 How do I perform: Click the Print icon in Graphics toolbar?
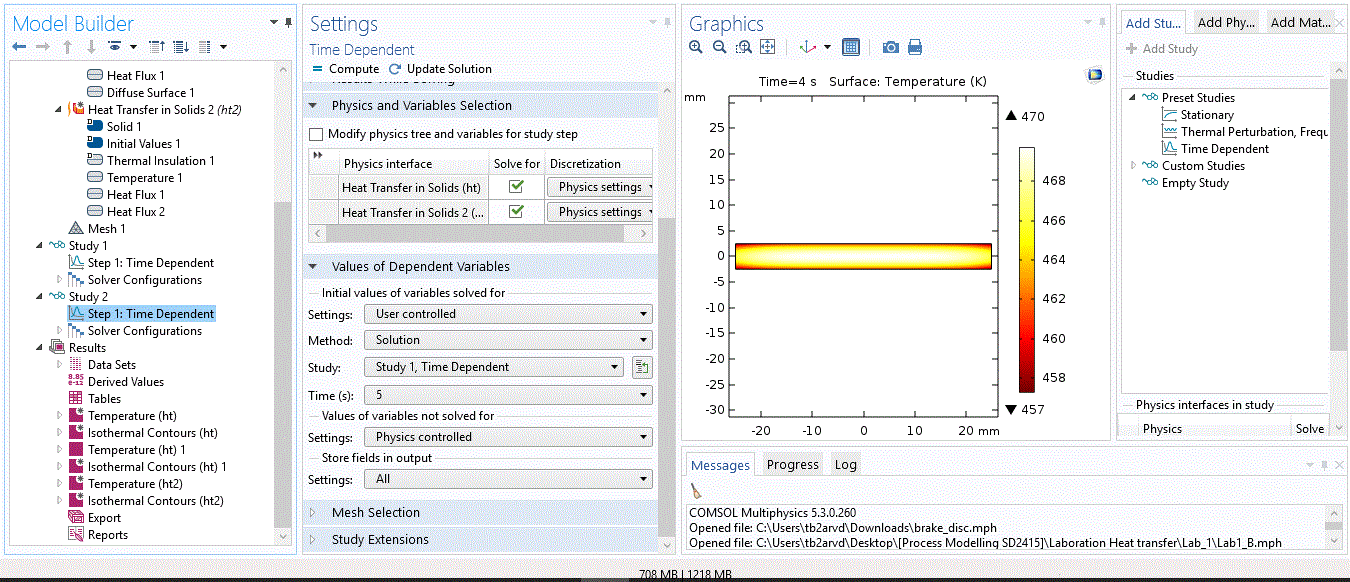pyautogui.click(x=914, y=47)
